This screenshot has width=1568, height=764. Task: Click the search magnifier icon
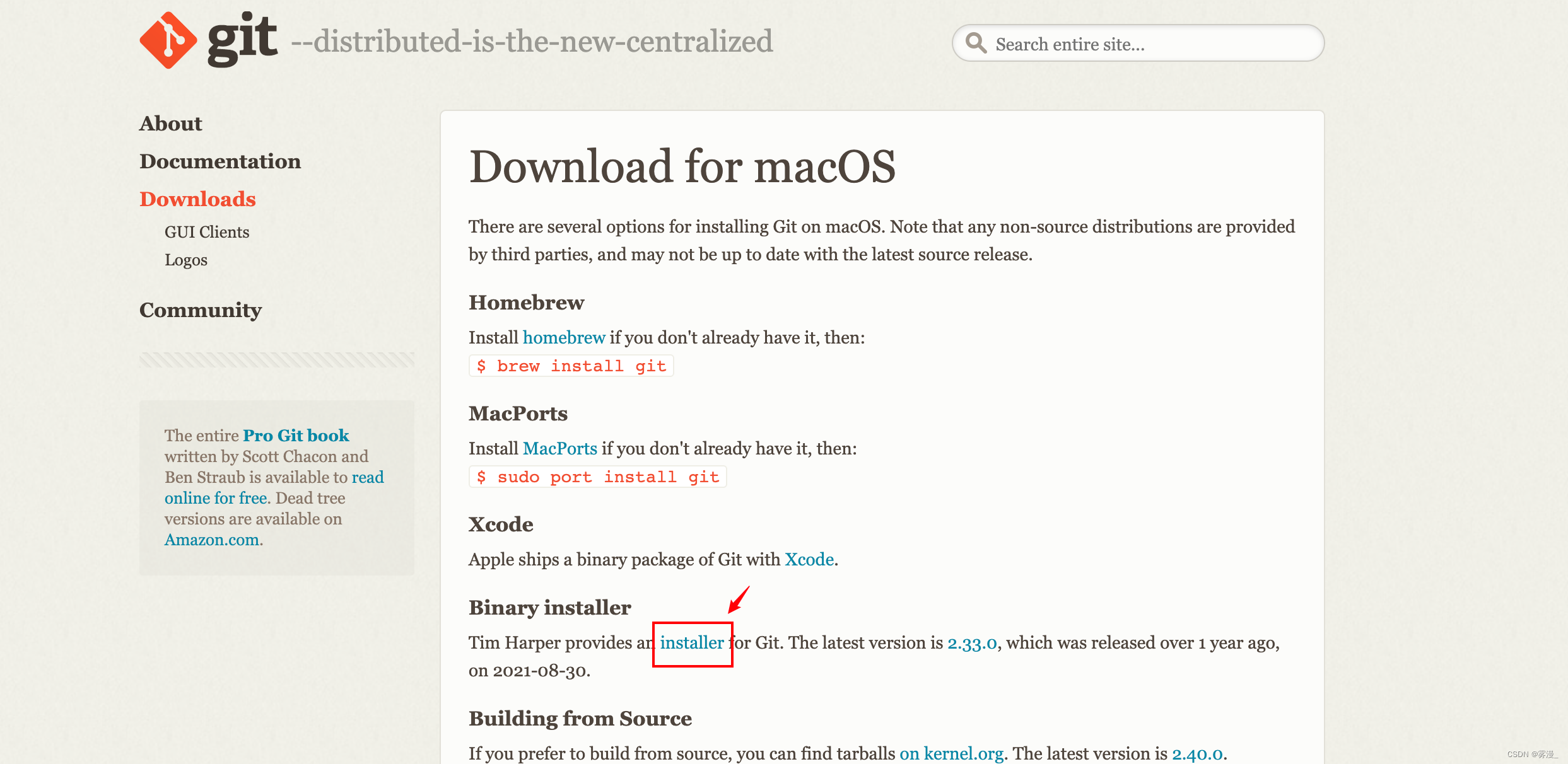point(975,43)
